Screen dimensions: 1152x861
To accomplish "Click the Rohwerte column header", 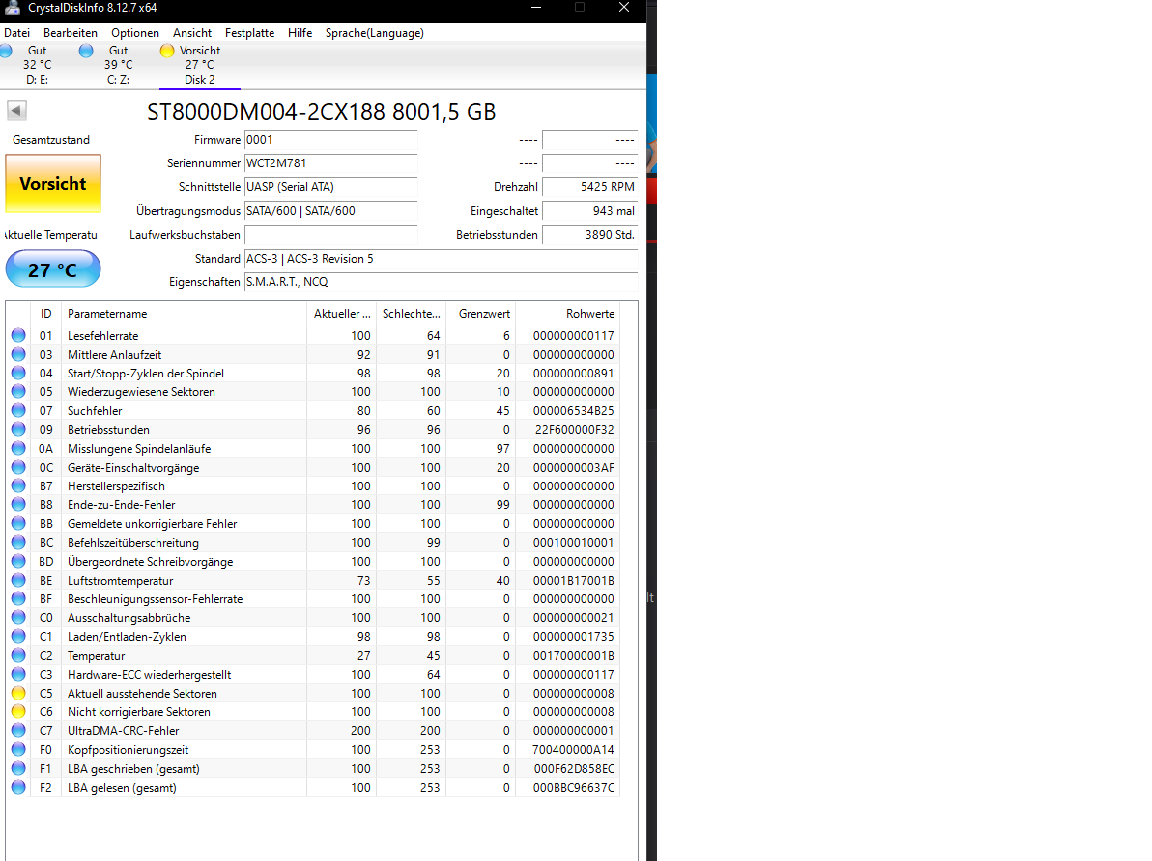I will point(567,314).
